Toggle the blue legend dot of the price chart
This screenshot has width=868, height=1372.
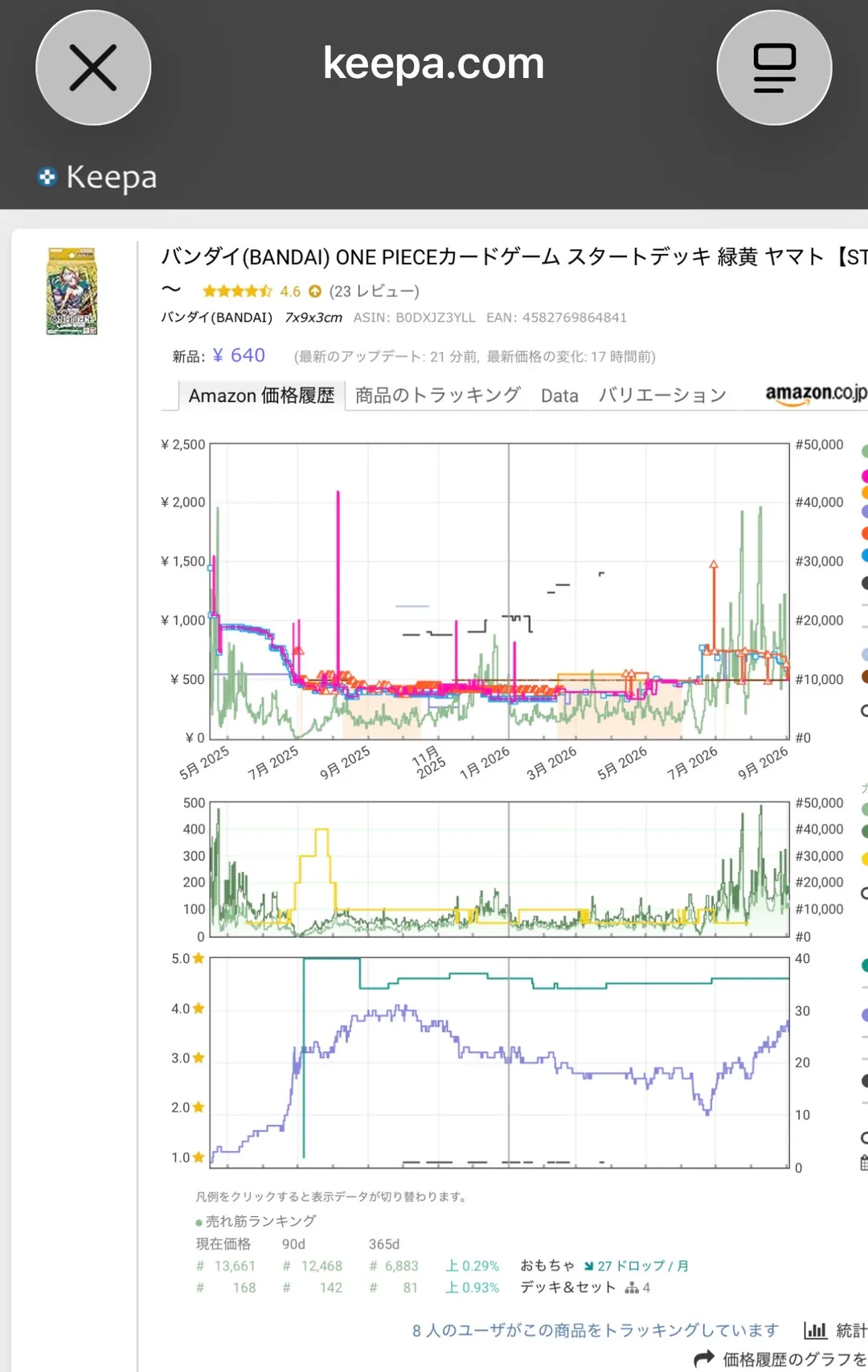click(x=865, y=555)
